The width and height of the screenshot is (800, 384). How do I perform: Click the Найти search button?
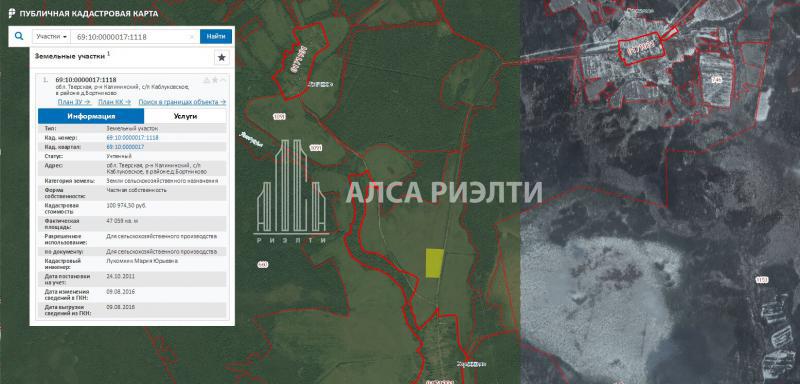pos(216,36)
